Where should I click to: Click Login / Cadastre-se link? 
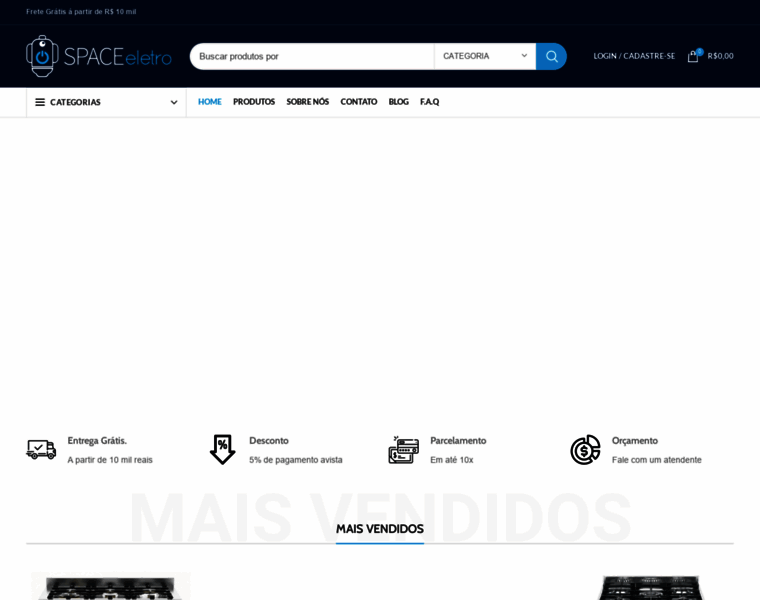(x=634, y=56)
